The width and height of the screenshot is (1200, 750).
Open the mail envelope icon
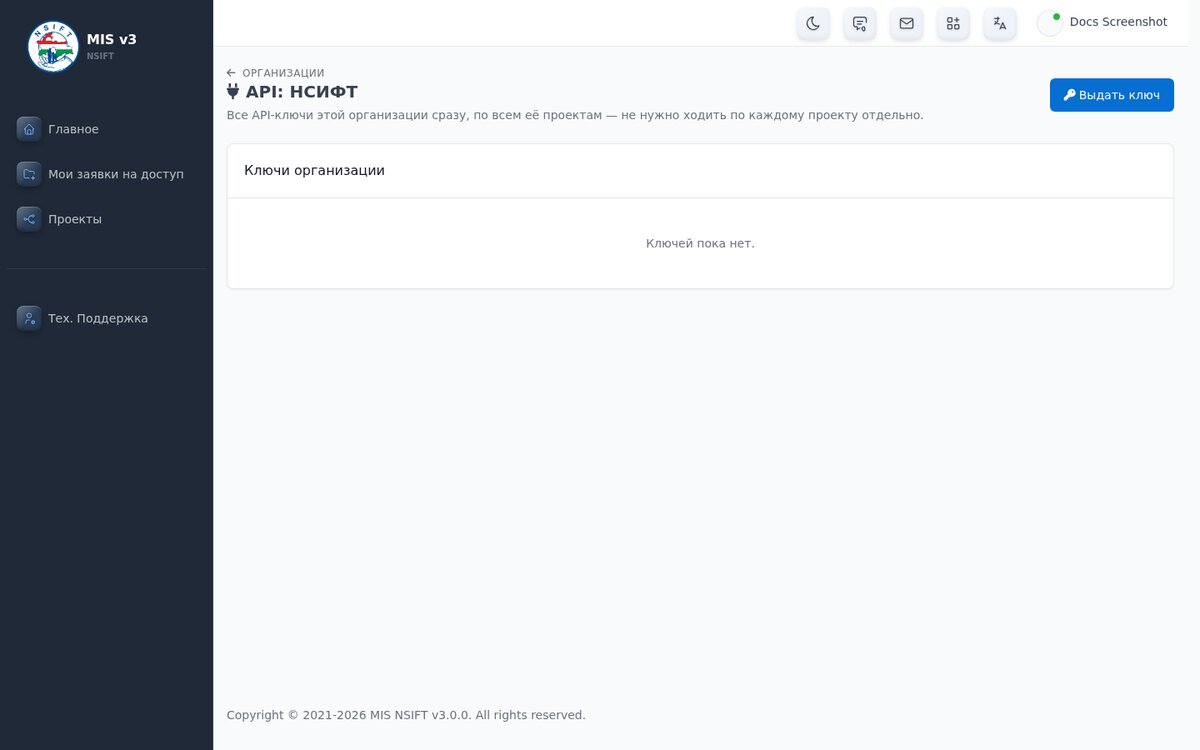tap(906, 23)
